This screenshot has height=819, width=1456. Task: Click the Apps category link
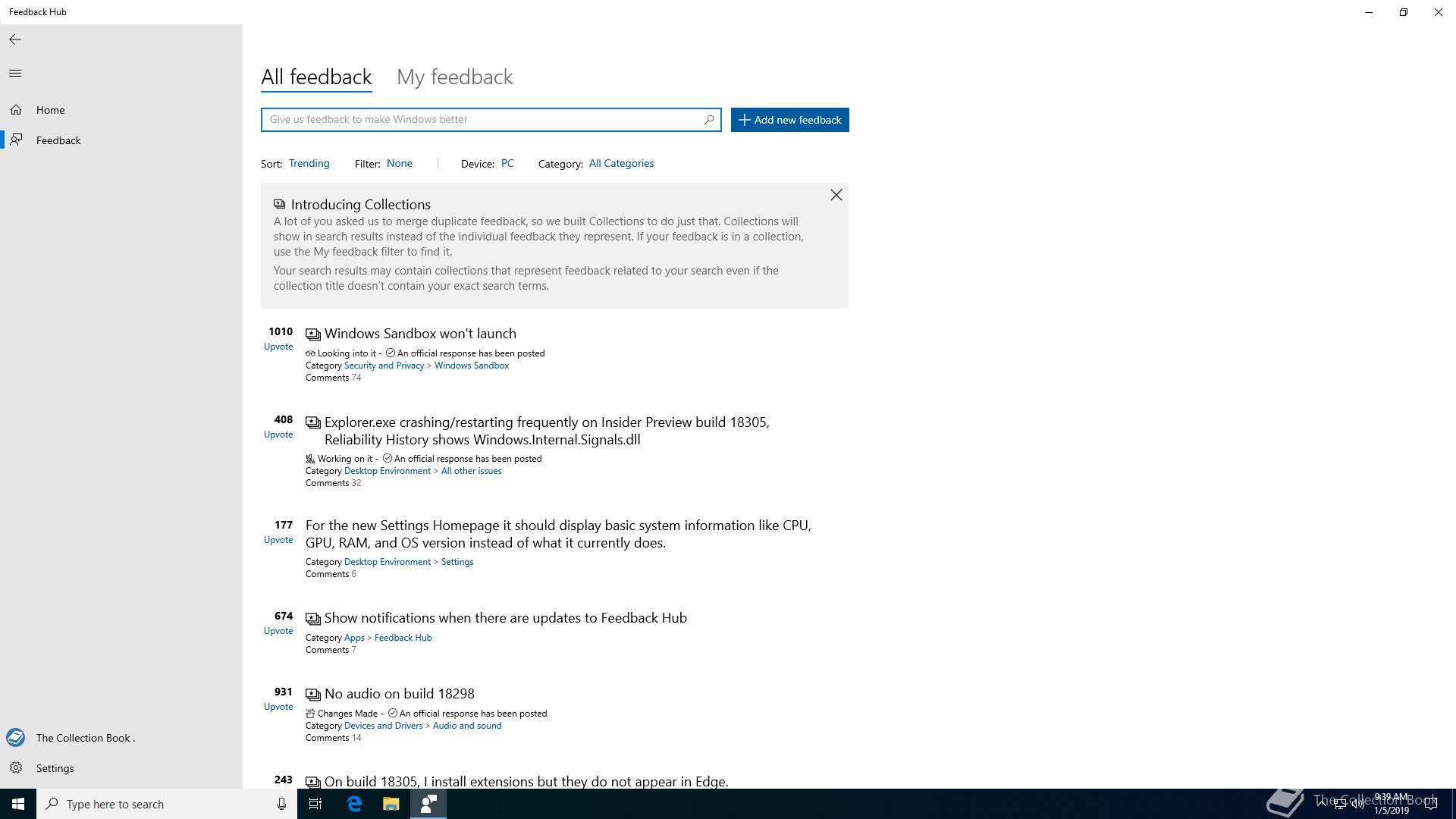(x=354, y=638)
